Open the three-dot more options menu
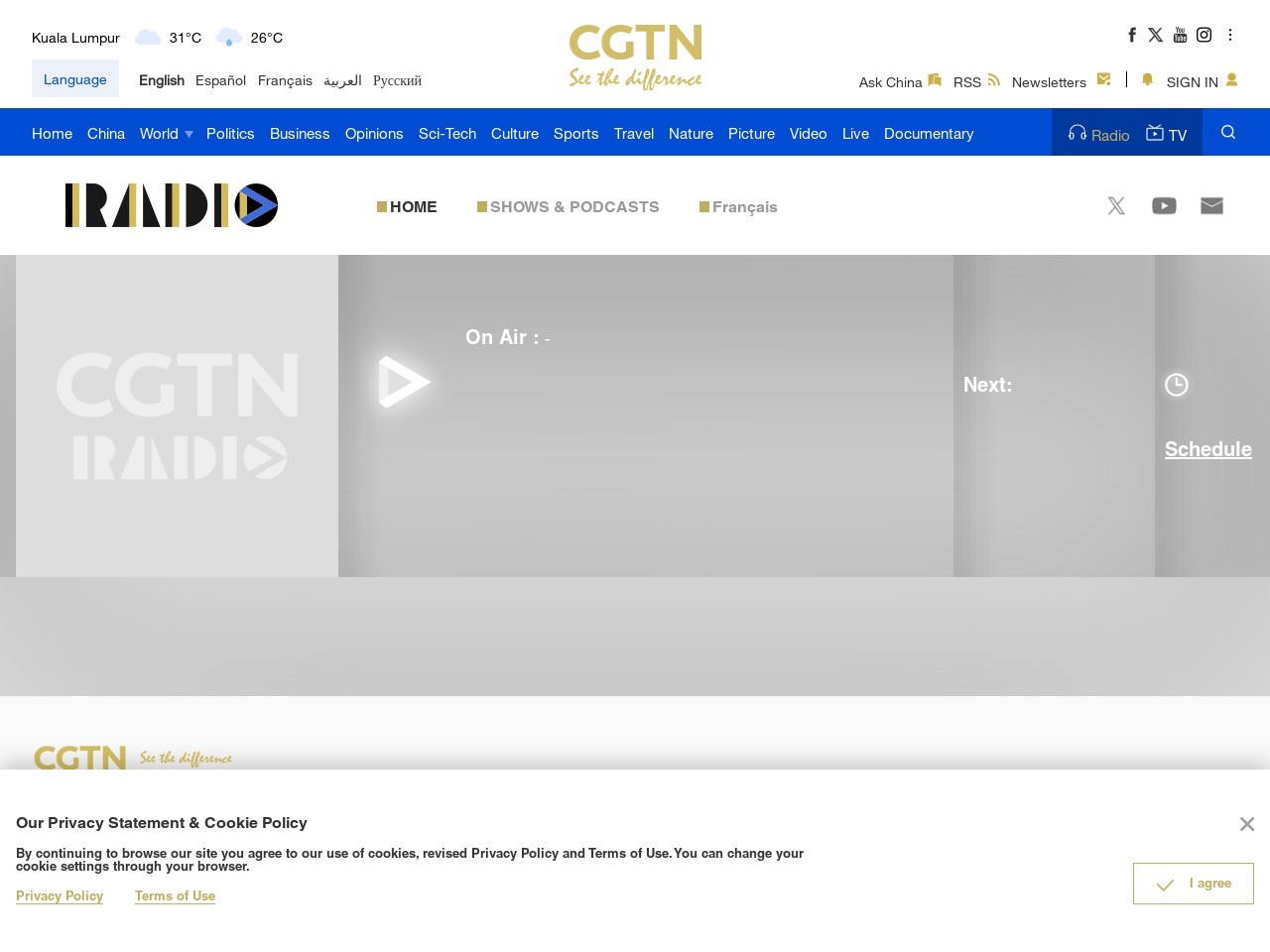The height and width of the screenshot is (952, 1270). coord(1230,35)
